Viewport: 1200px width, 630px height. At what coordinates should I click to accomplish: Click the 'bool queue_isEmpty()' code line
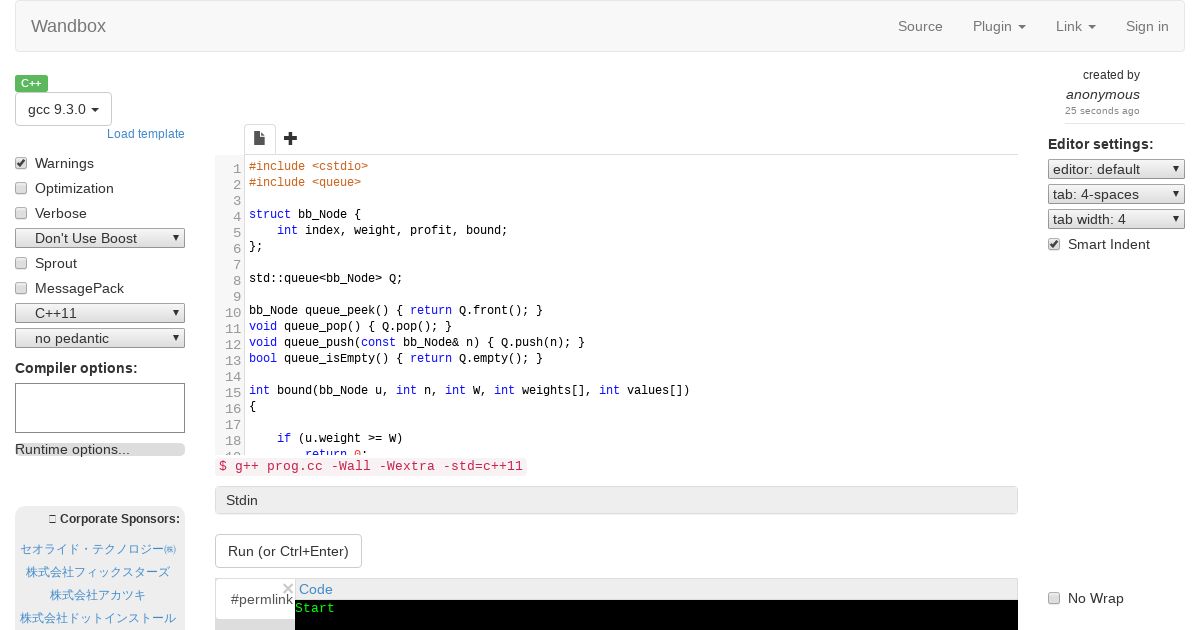(396, 358)
